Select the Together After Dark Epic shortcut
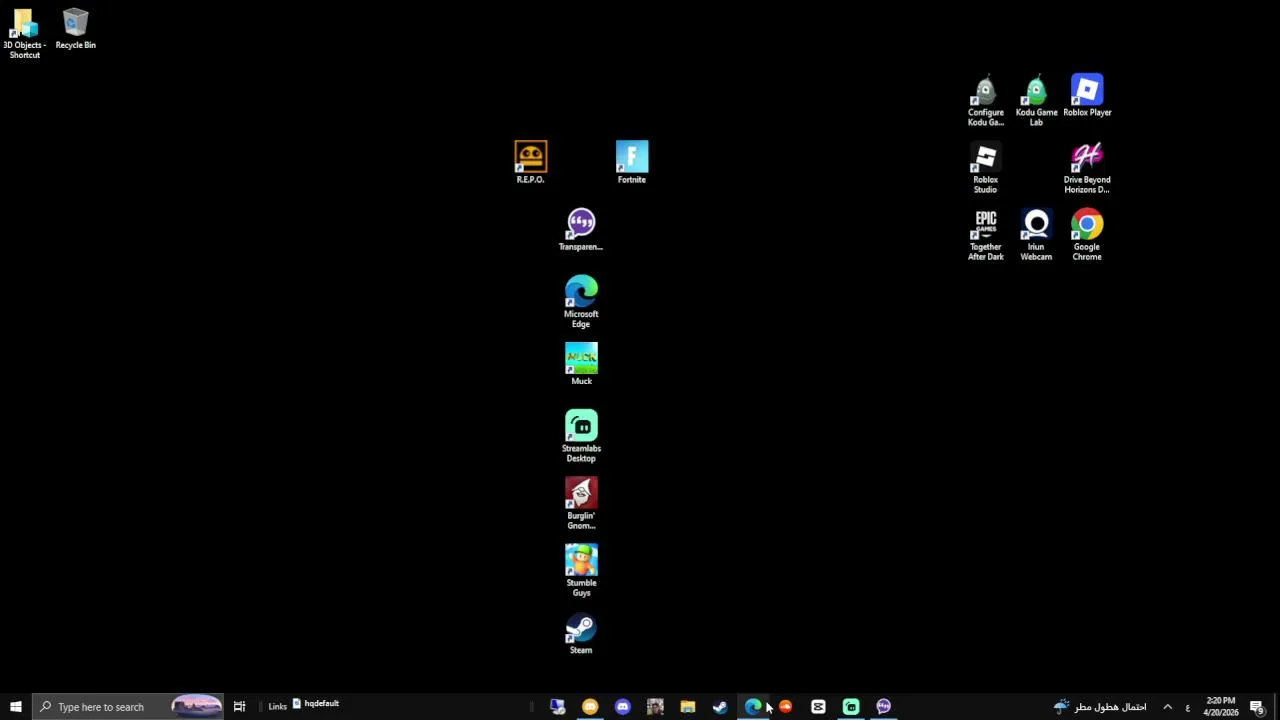 (x=985, y=234)
